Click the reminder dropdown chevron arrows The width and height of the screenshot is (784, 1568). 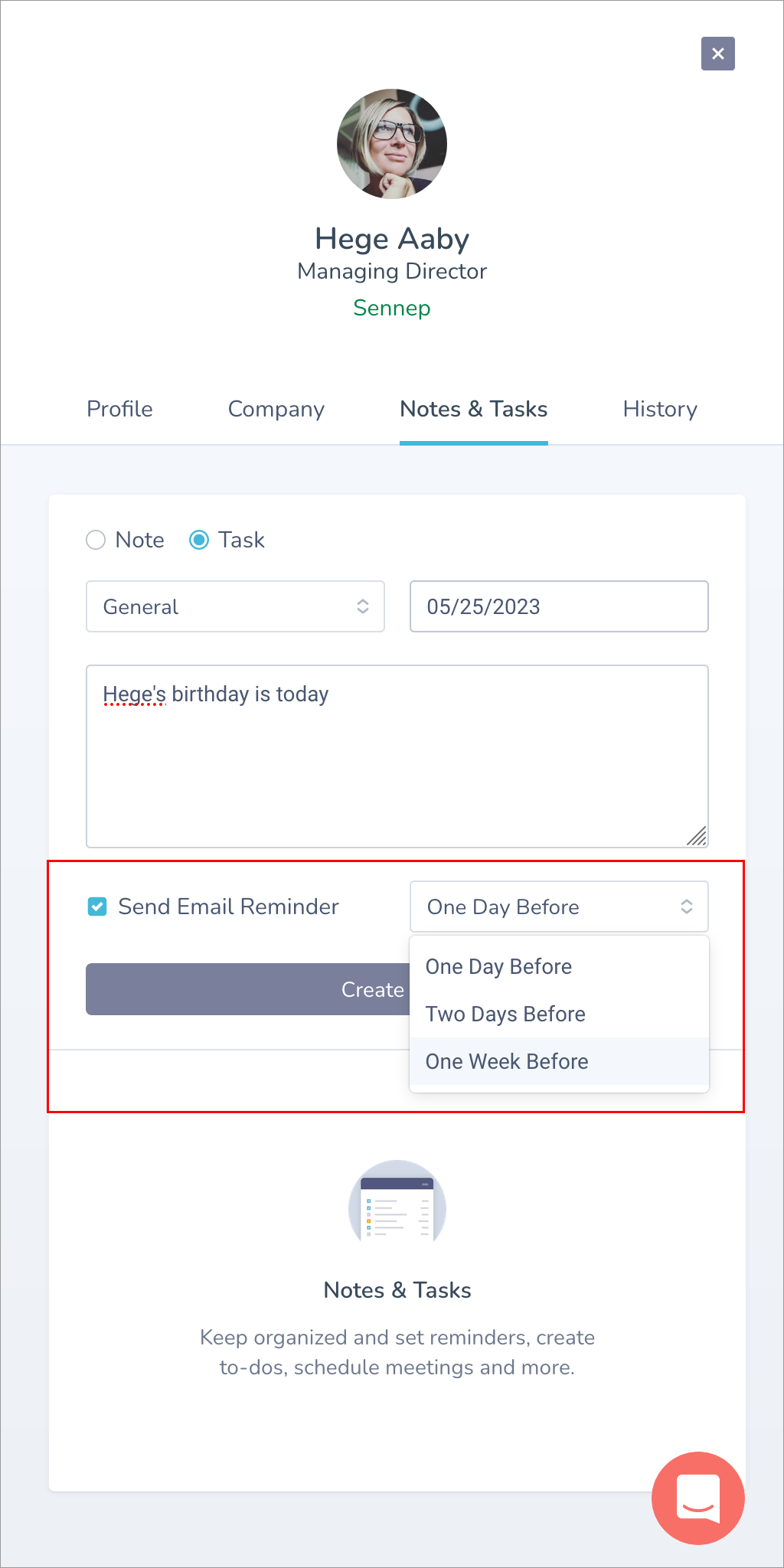click(687, 906)
